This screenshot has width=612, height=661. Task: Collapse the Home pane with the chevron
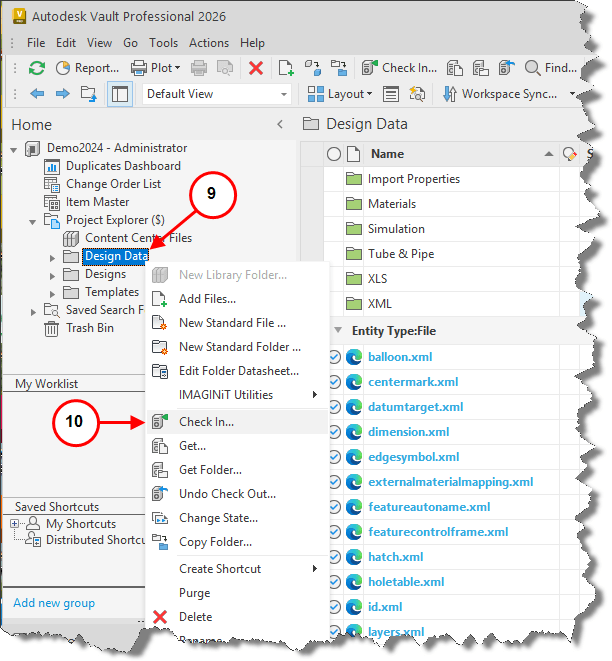tap(280, 124)
